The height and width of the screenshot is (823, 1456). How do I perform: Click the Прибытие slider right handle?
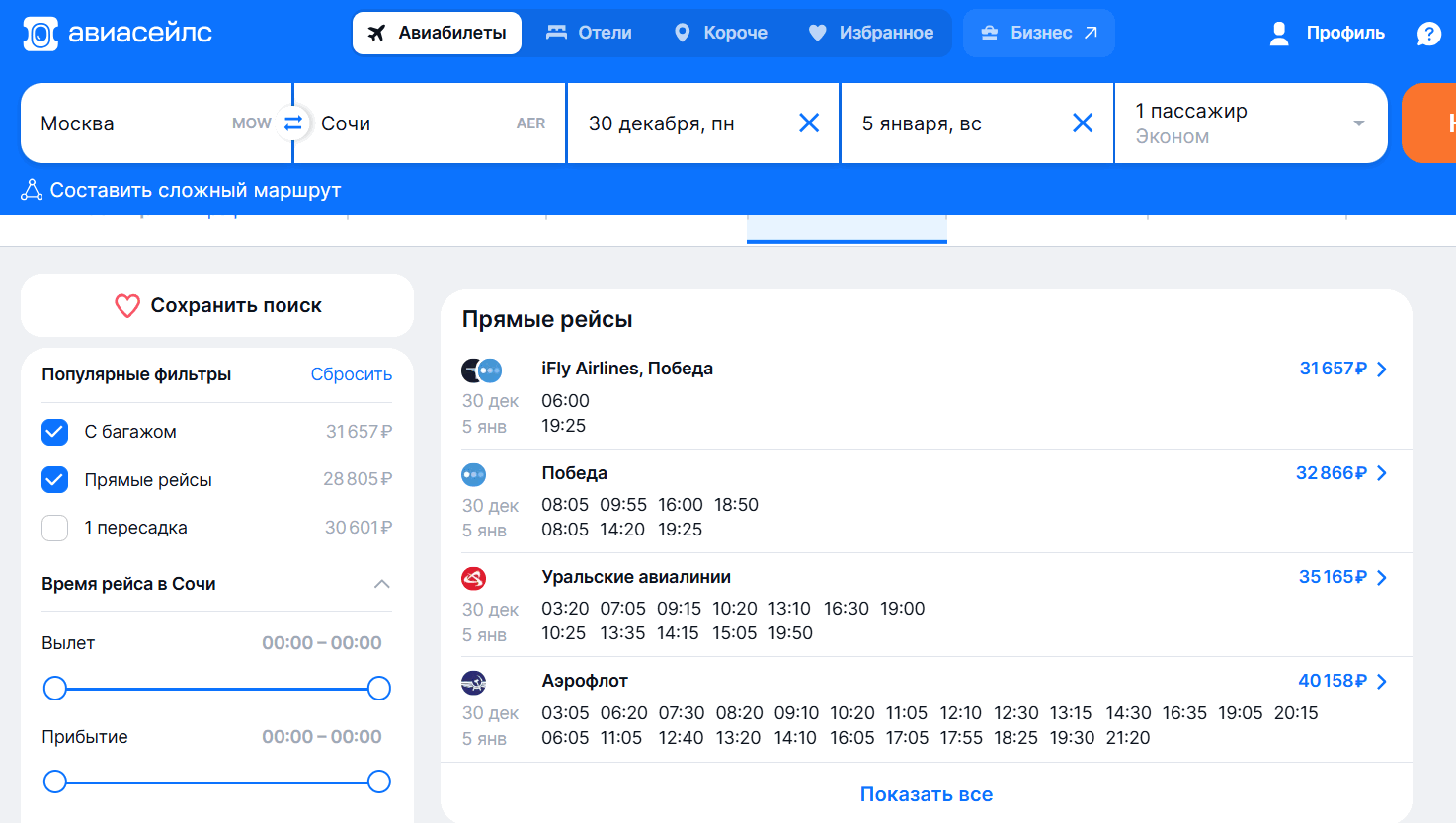pyautogui.click(x=379, y=782)
